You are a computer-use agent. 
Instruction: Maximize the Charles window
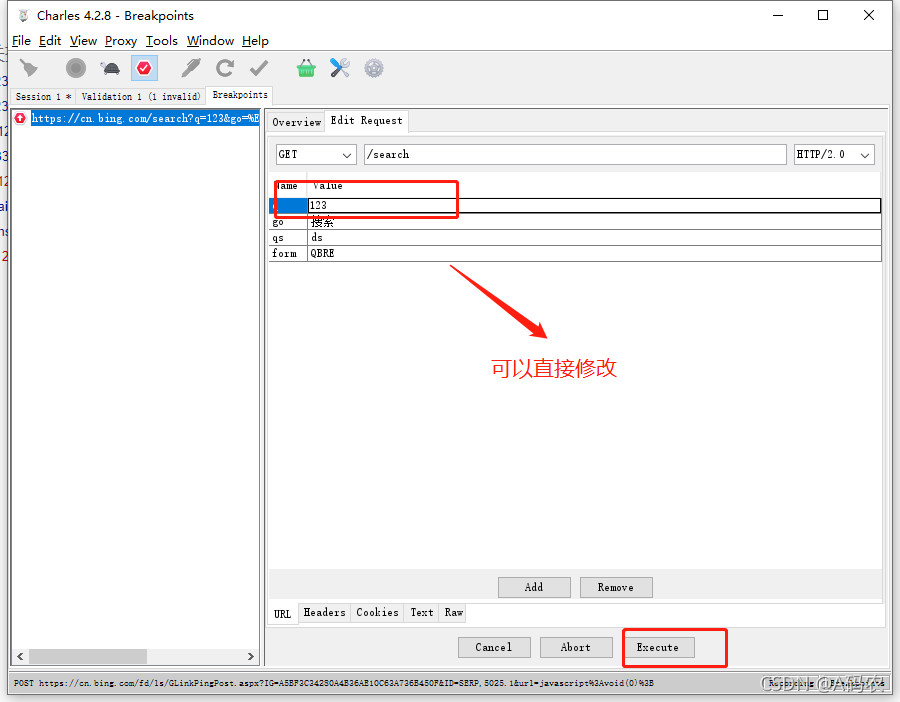pos(823,15)
